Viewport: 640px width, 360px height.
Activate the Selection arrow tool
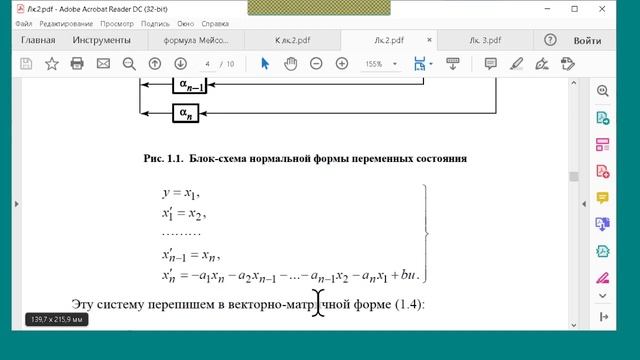click(x=265, y=64)
